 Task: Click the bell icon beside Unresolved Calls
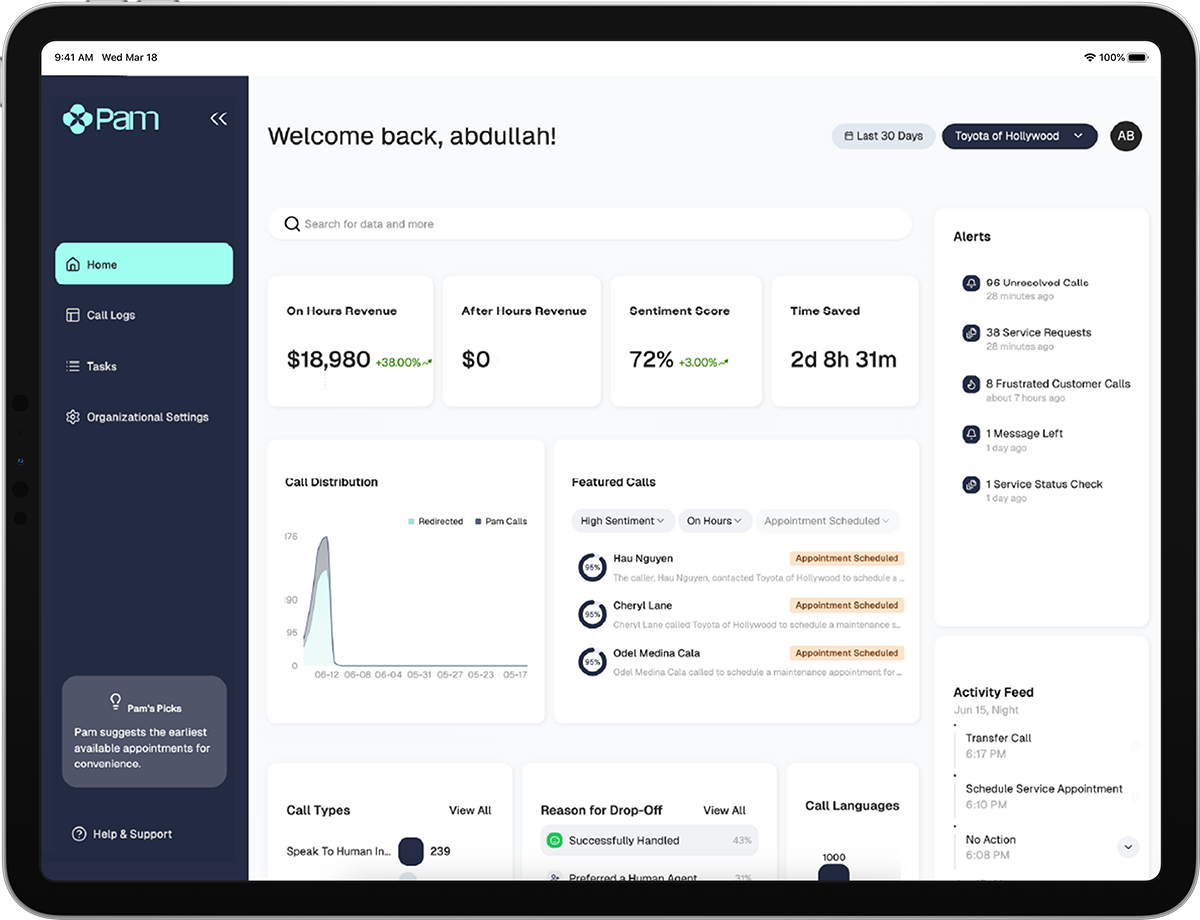click(970, 283)
